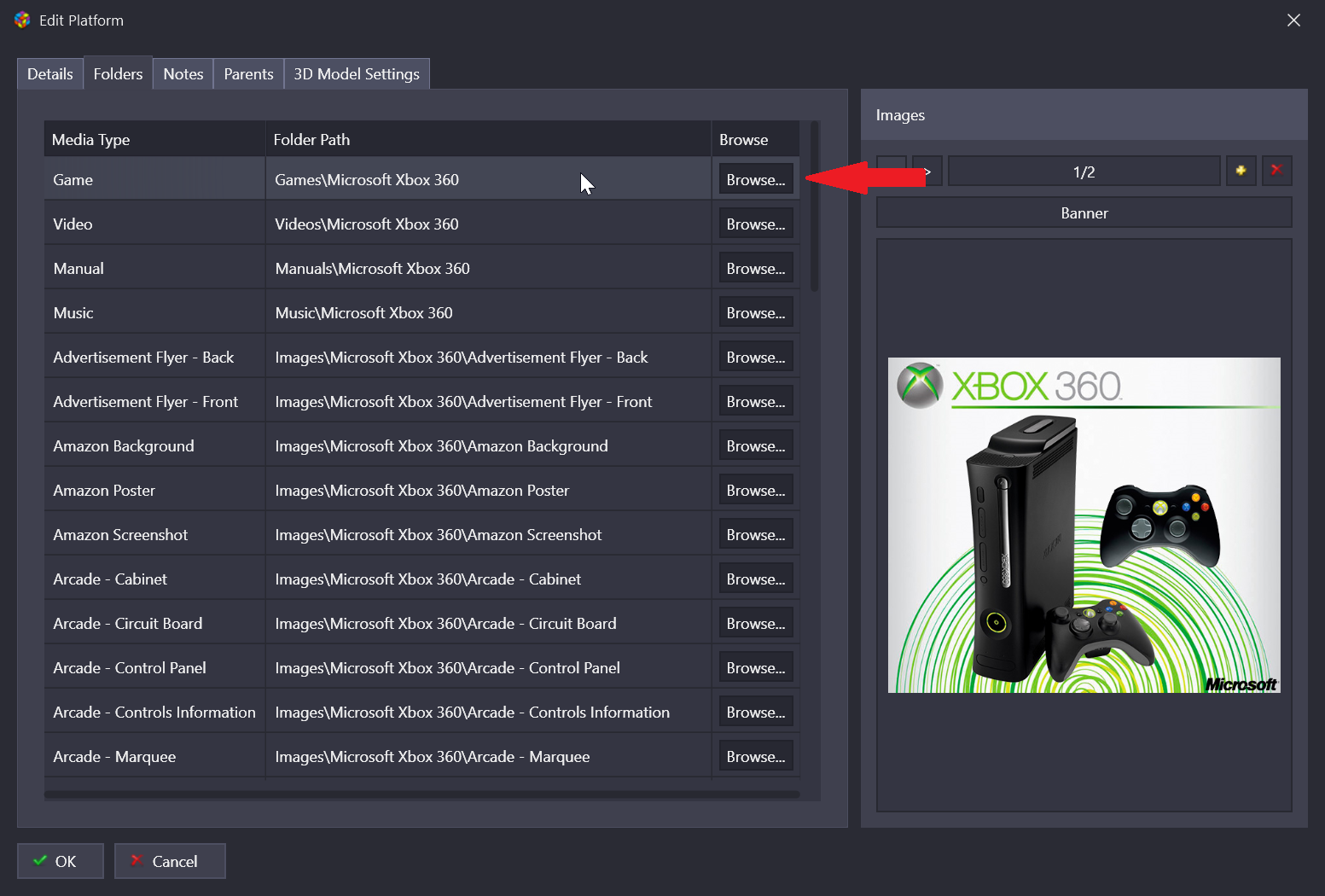Select the 'Arcade - Controls Information' media type cell
Screen dimensions: 1325x896
[154, 712]
